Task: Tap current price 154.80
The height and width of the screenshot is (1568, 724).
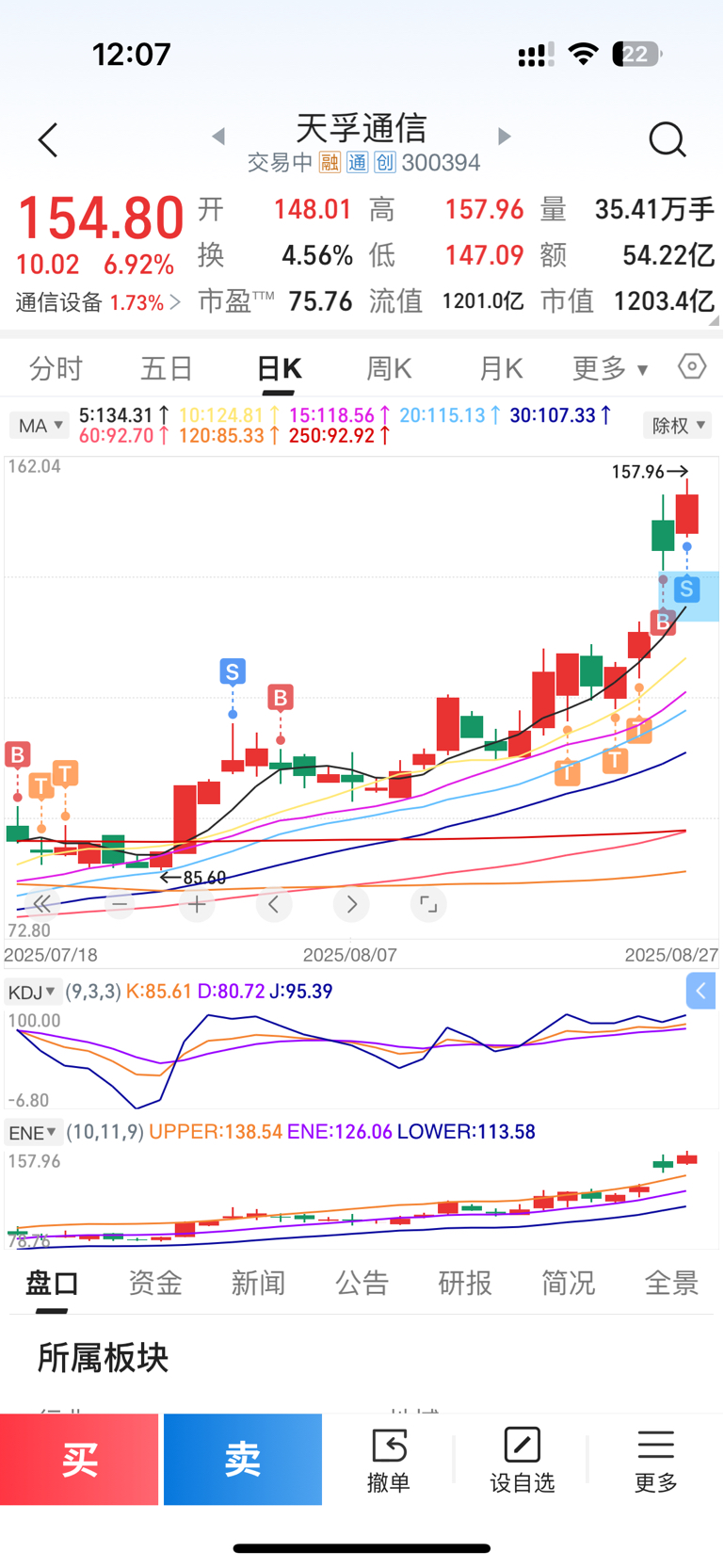Action: [101, 218]
